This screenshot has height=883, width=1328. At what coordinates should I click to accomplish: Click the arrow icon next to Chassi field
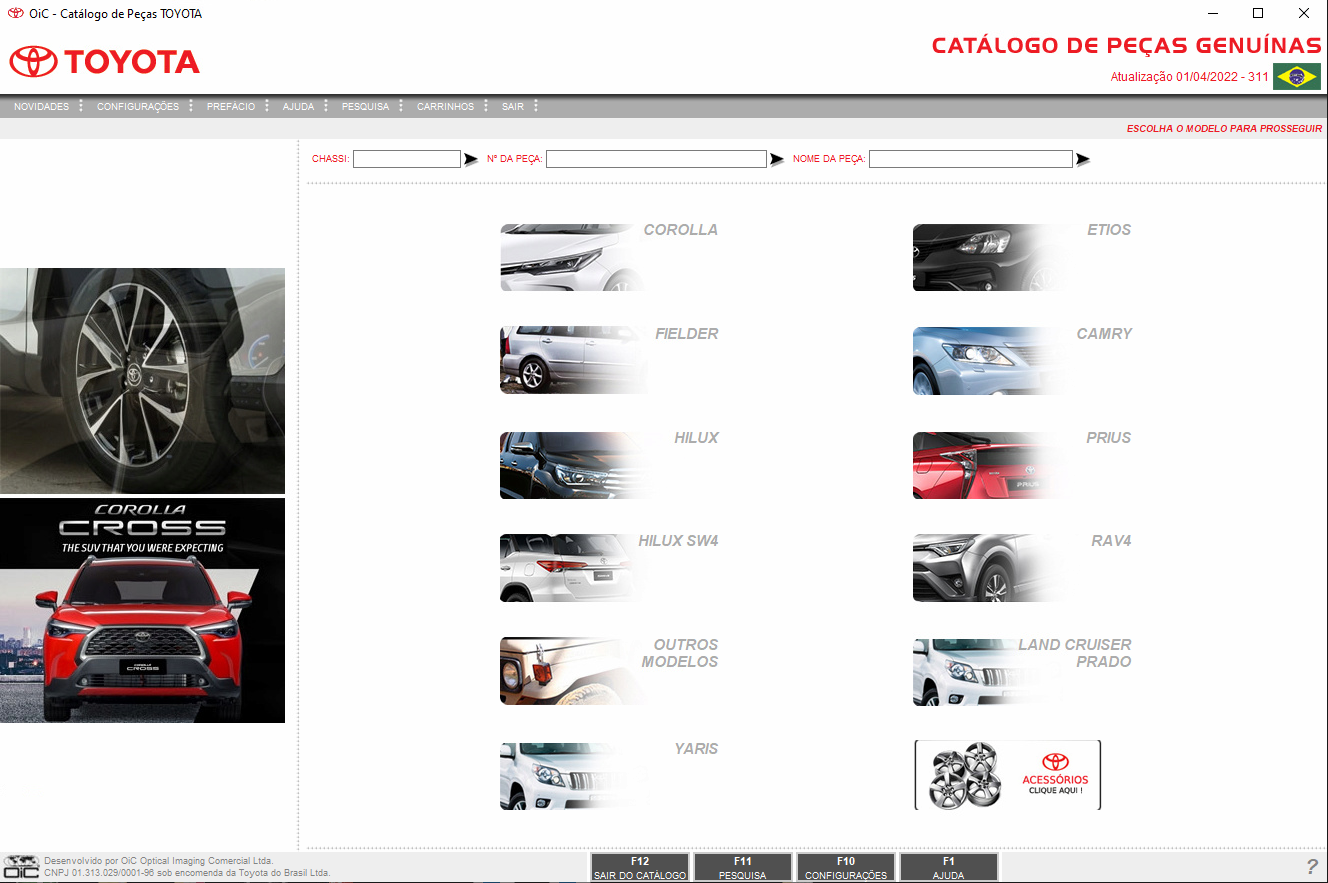coord(471,159)
